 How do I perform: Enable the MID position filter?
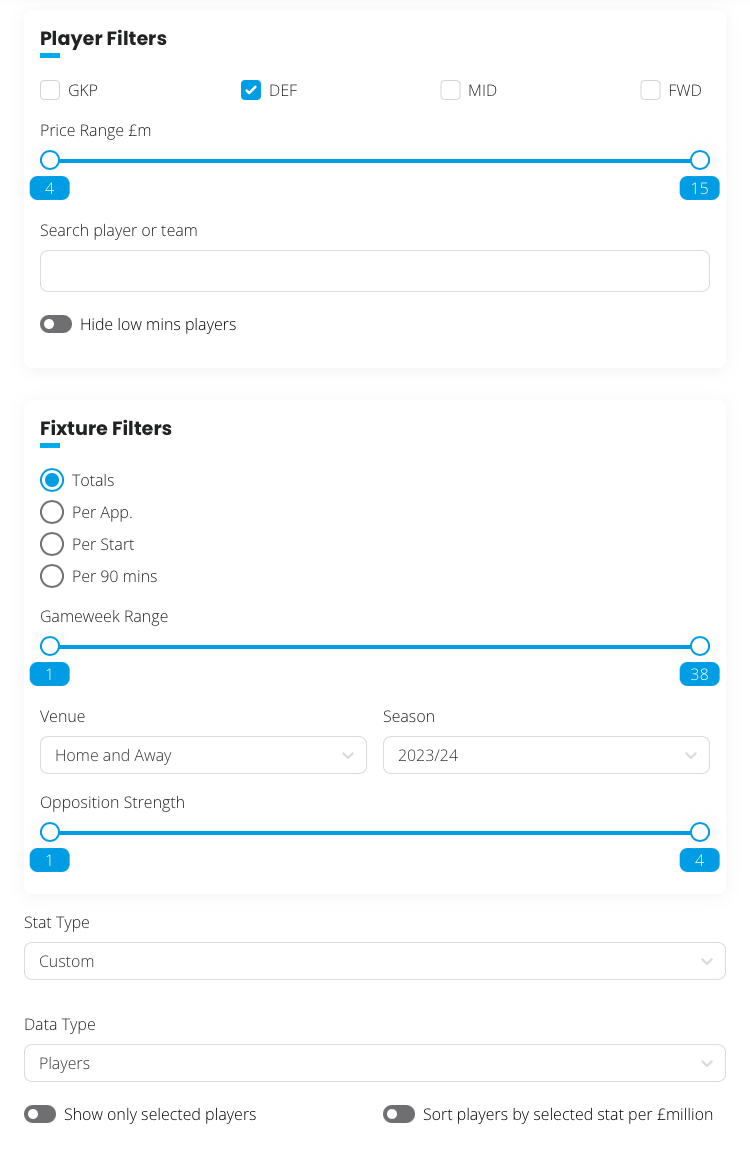[x=450, y=91]
